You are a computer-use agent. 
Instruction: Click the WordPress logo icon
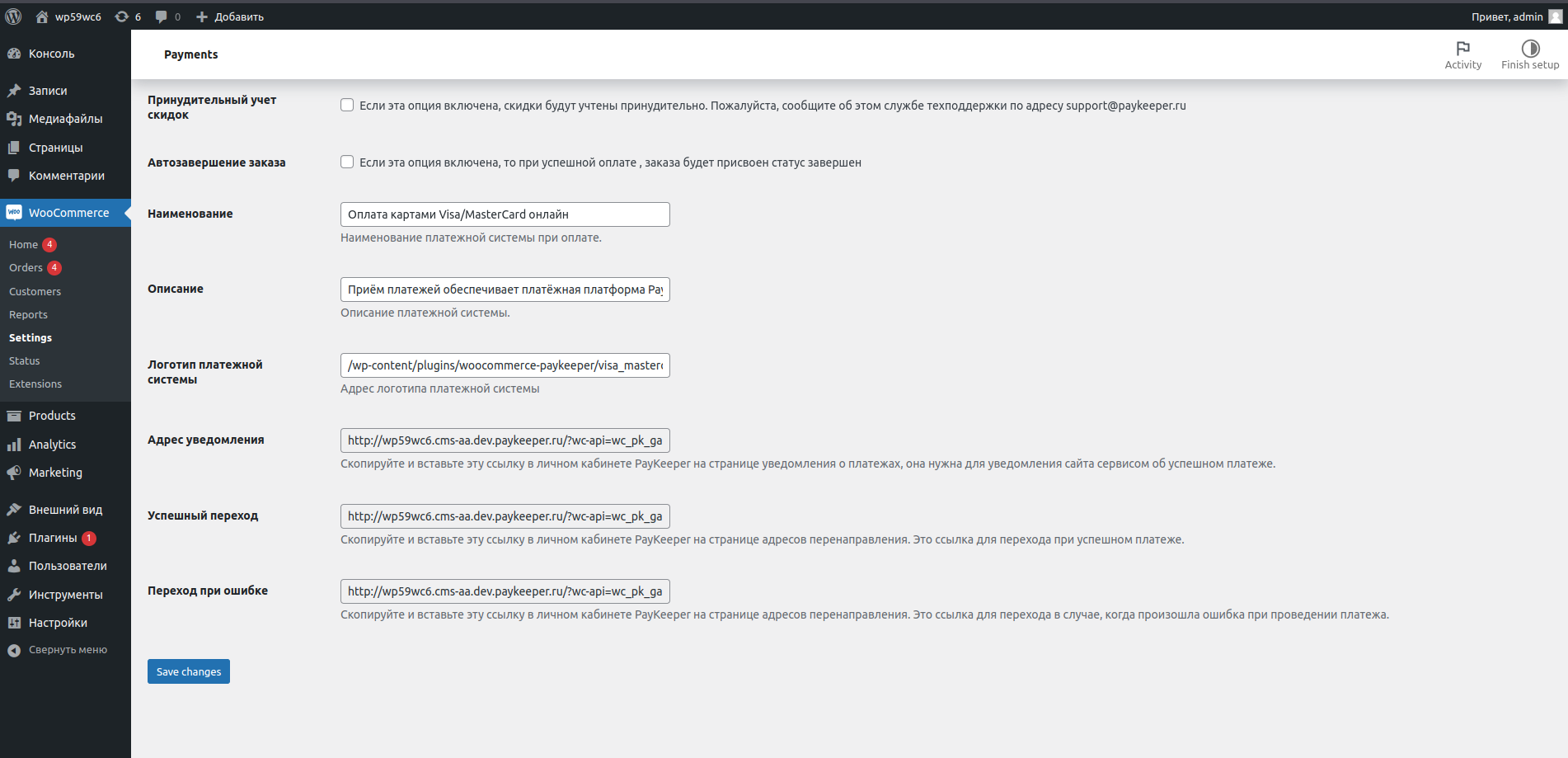pyautogui.click(x=13, y=16)
